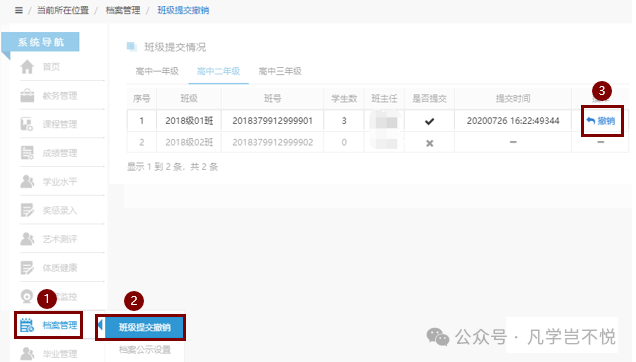Click the home icon beside 首页
This screenshot has height=362, width=636.
pos(27,67)
